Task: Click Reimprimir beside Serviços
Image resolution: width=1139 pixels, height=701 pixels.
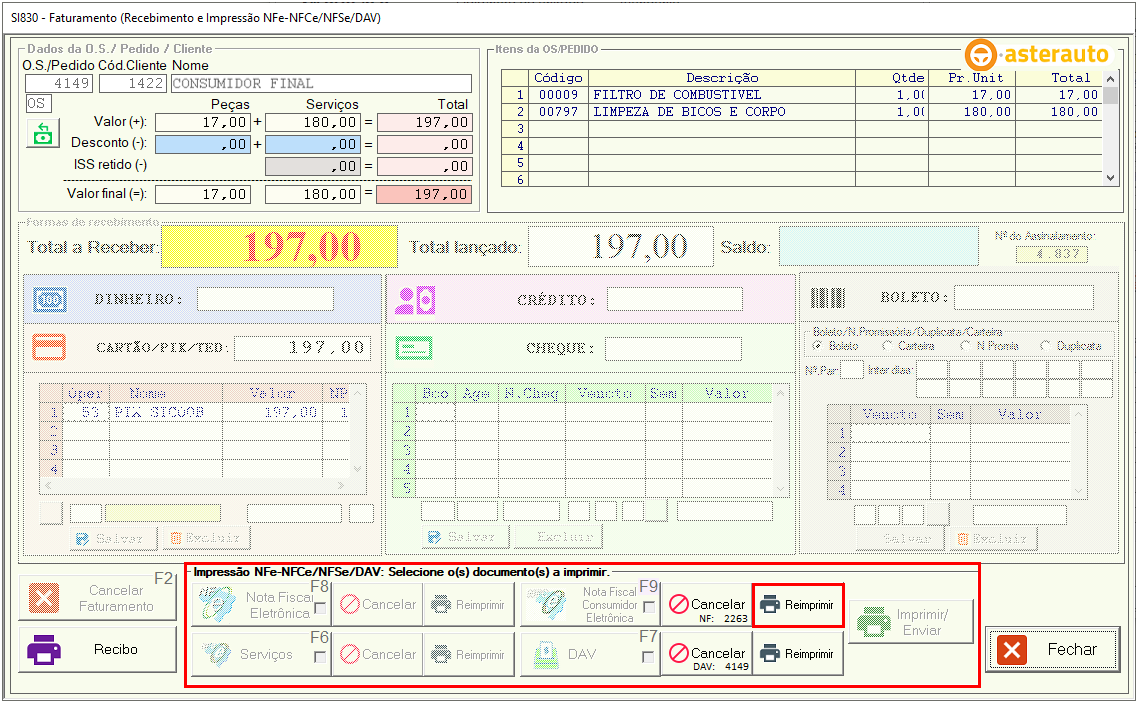Action: tap(468, 654)
